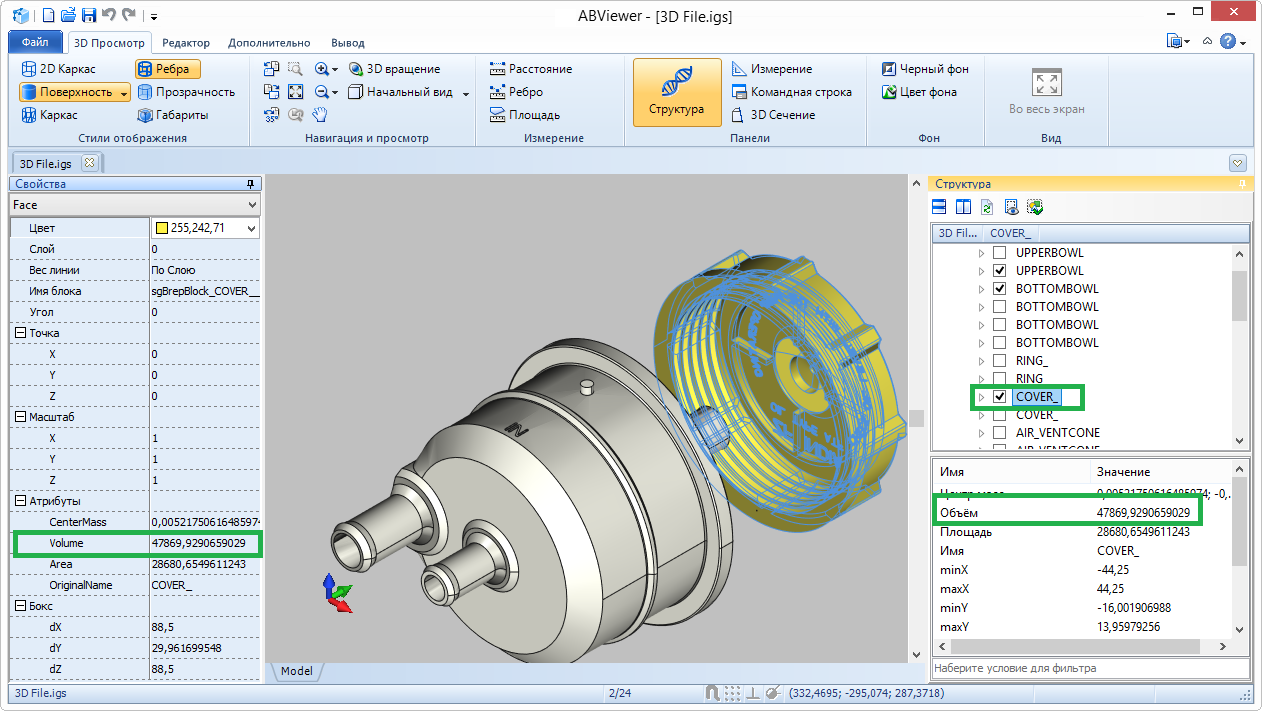This screenshot has height=711, width=1262.
Task: Click the yellow Цвет color swatch
Action: coord(162,228)
